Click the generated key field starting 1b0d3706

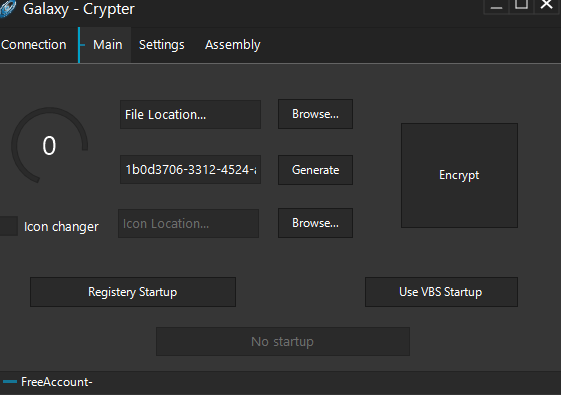click(190, 170)
